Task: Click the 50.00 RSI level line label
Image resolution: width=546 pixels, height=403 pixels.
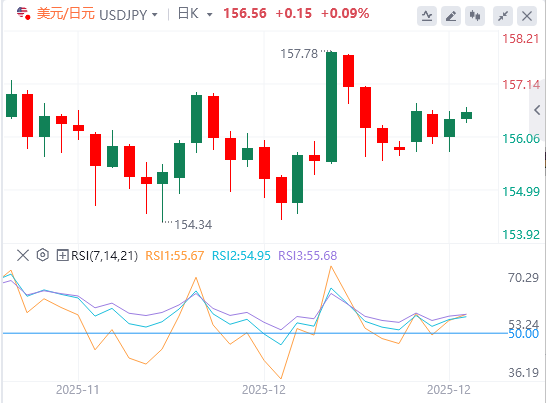Action: [523, 334]
